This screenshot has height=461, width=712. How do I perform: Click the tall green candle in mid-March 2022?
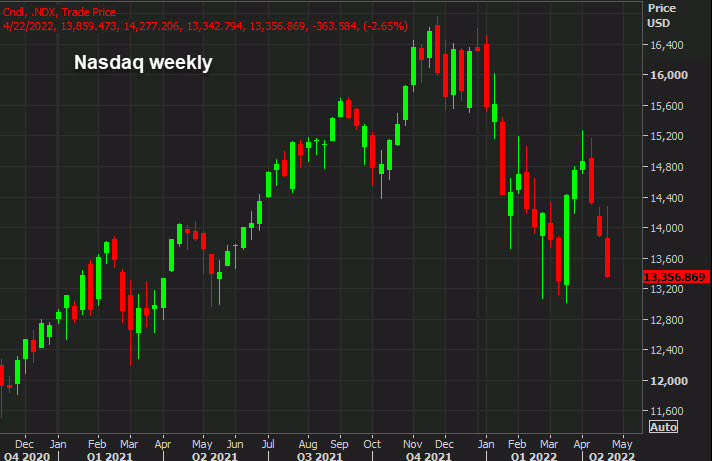coord(567,240)
